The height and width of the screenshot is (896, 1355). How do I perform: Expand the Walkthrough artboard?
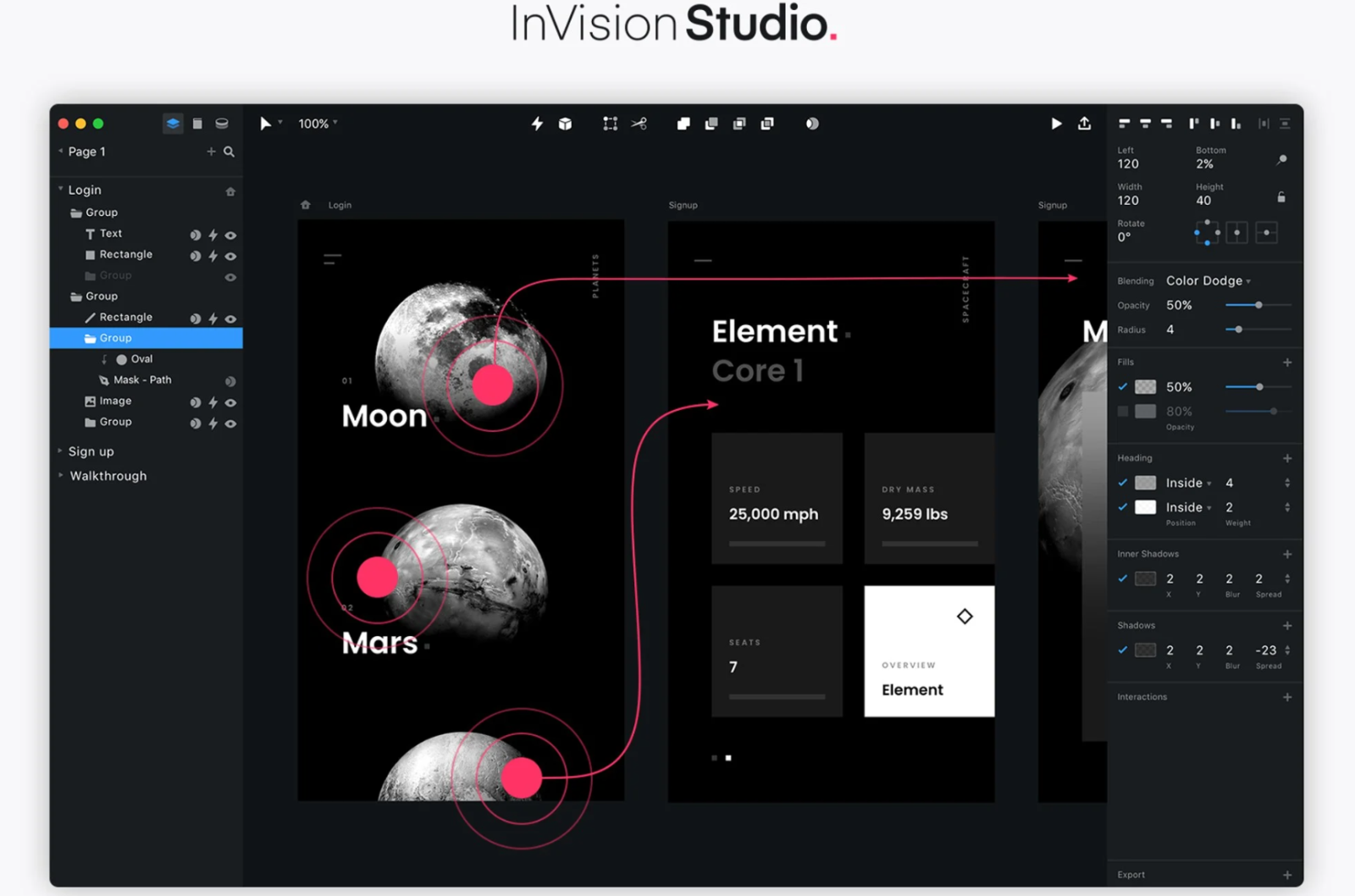click(60, 476)
